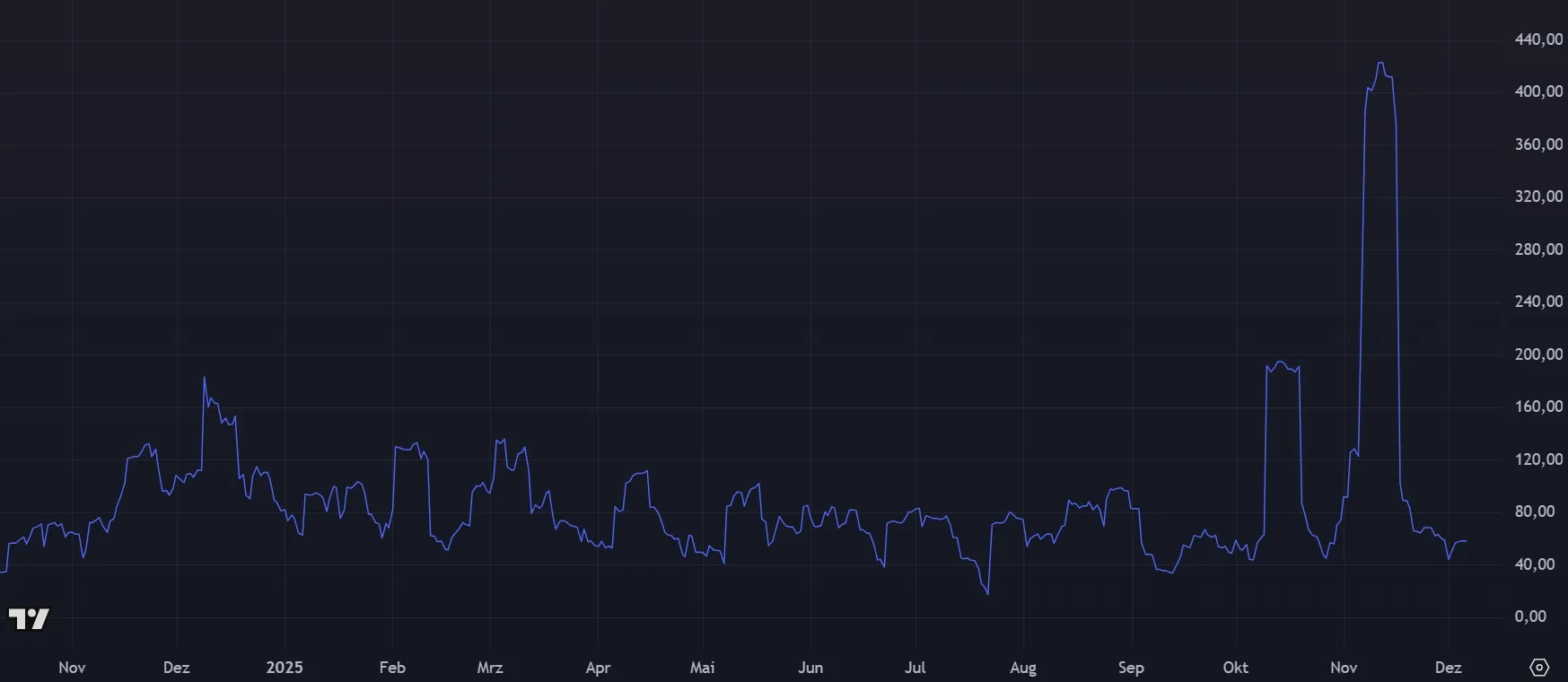The width and height of the screenshot is (1568, 682).
Task: Click the line's lowest point before Aug
Action: [x=988, y=593]
